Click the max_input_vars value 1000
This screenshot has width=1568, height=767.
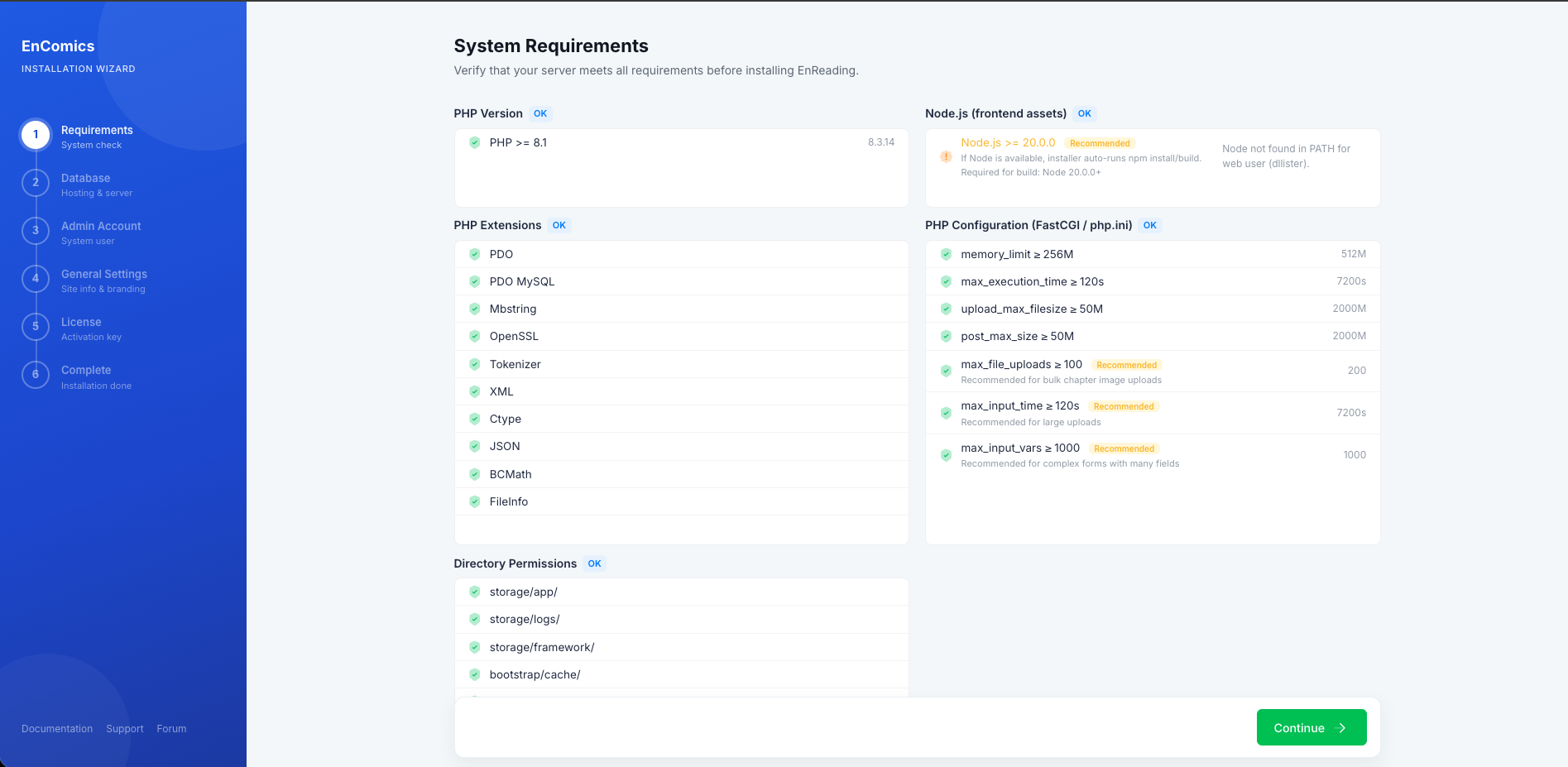(1355, 455)
